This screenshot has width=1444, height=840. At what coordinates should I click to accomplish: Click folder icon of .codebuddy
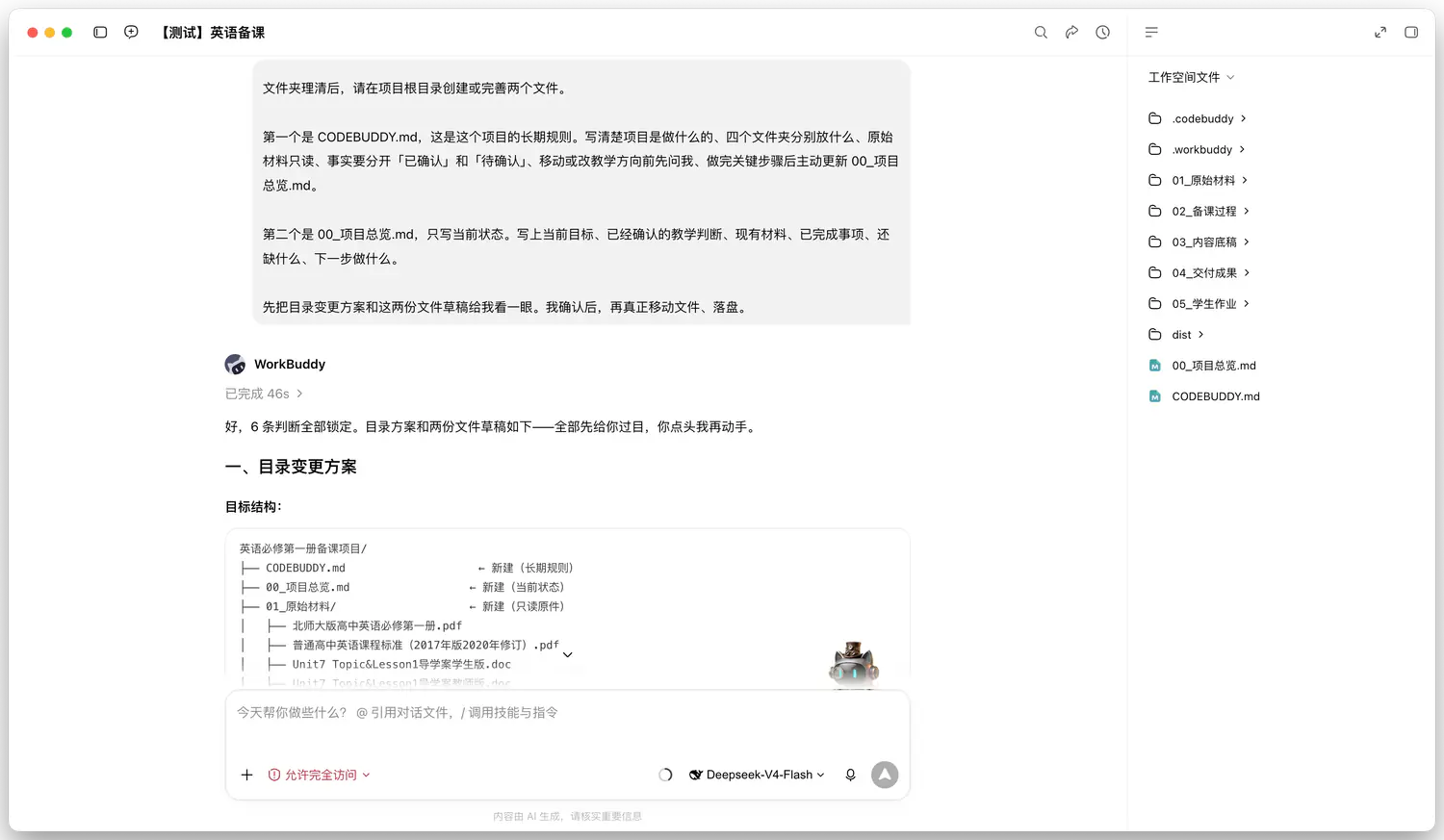coord(1155,118)
